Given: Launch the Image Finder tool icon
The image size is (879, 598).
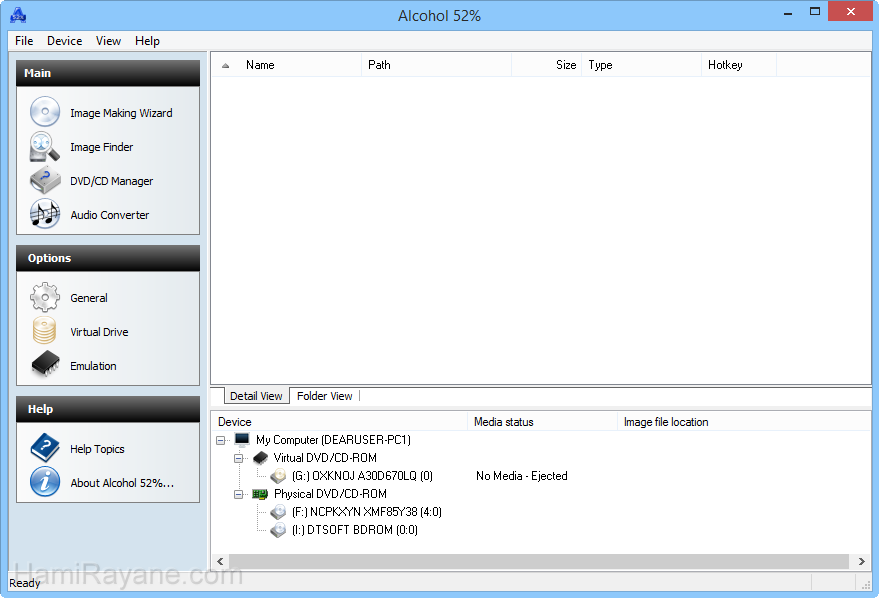Looking at the screenshot, I should pyautogui.click(x=45, y=147).
